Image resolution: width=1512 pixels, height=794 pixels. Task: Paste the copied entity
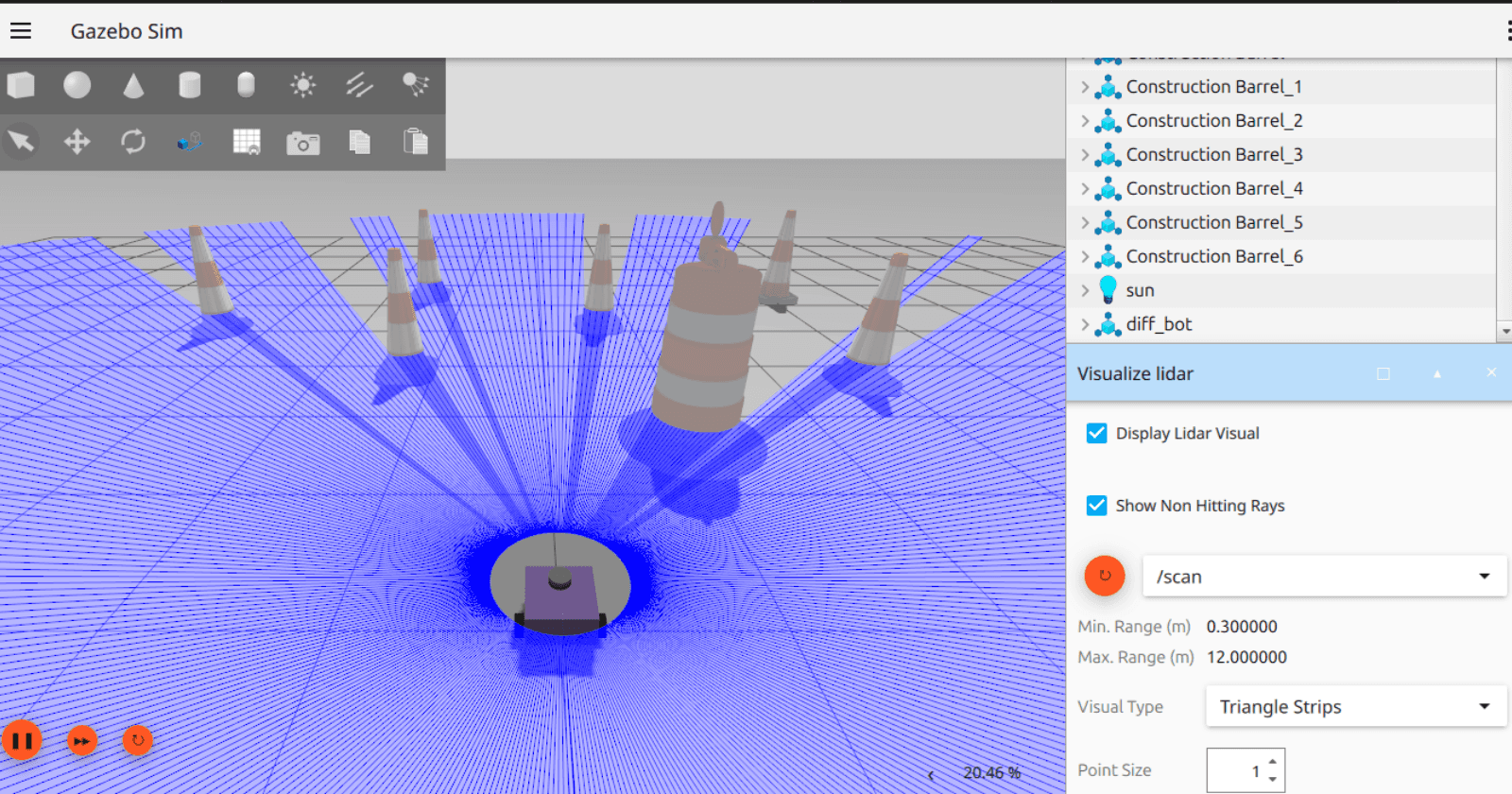(416, 142)
